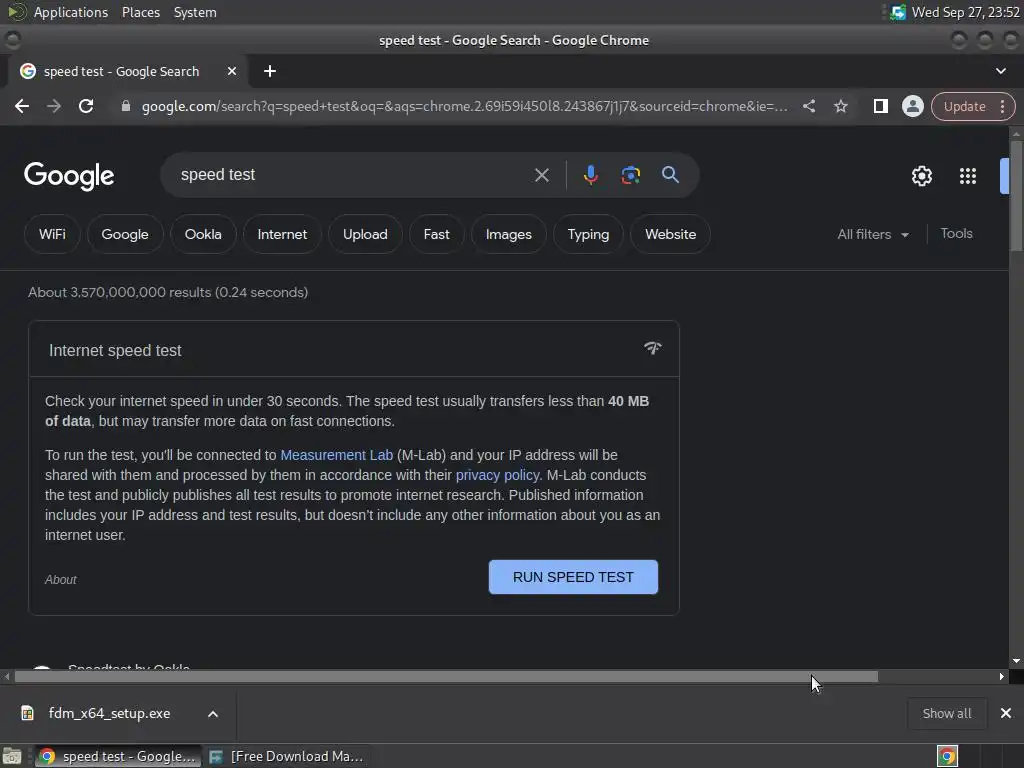
Task: Open the Tools options
Action: point(956,234)
